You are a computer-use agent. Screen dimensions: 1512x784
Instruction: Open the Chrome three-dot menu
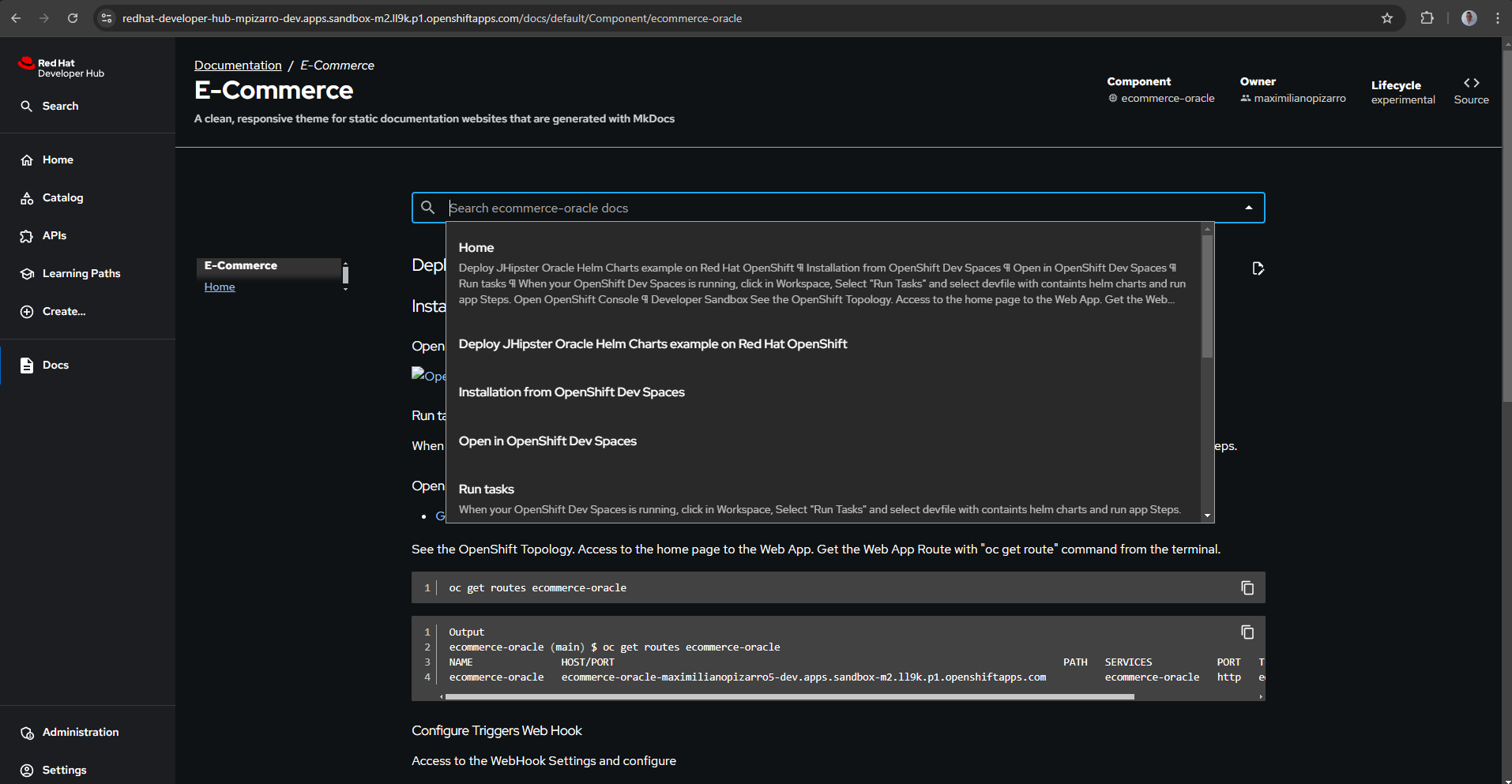coord(1499,18)
